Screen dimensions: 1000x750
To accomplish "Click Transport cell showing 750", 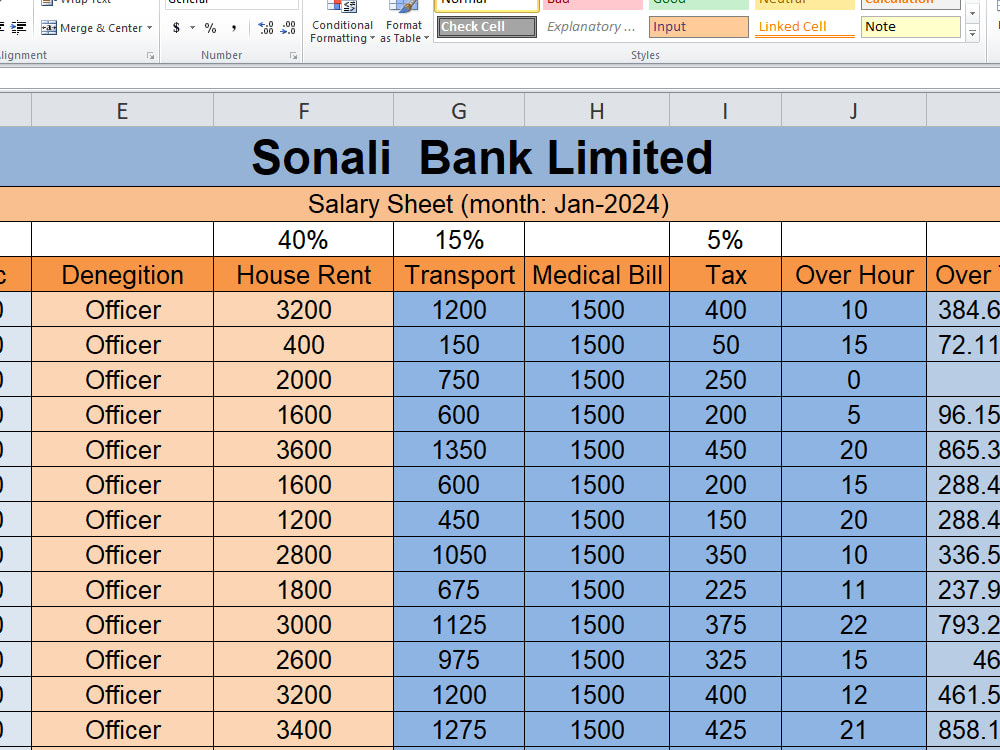I will (459, 379).
